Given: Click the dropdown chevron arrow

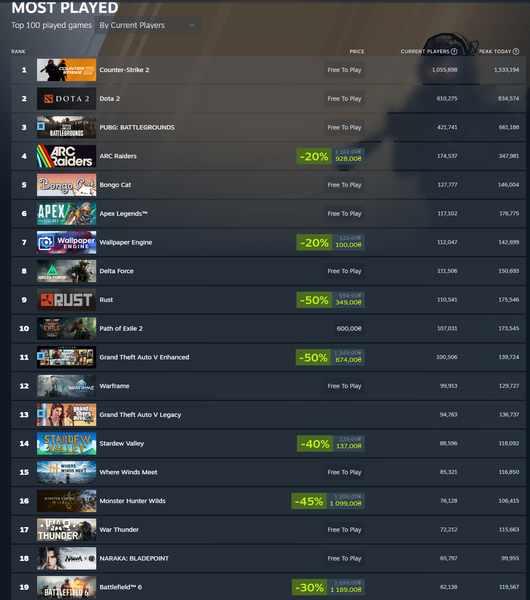Looking at the screenshot, I should coord(192,25).
